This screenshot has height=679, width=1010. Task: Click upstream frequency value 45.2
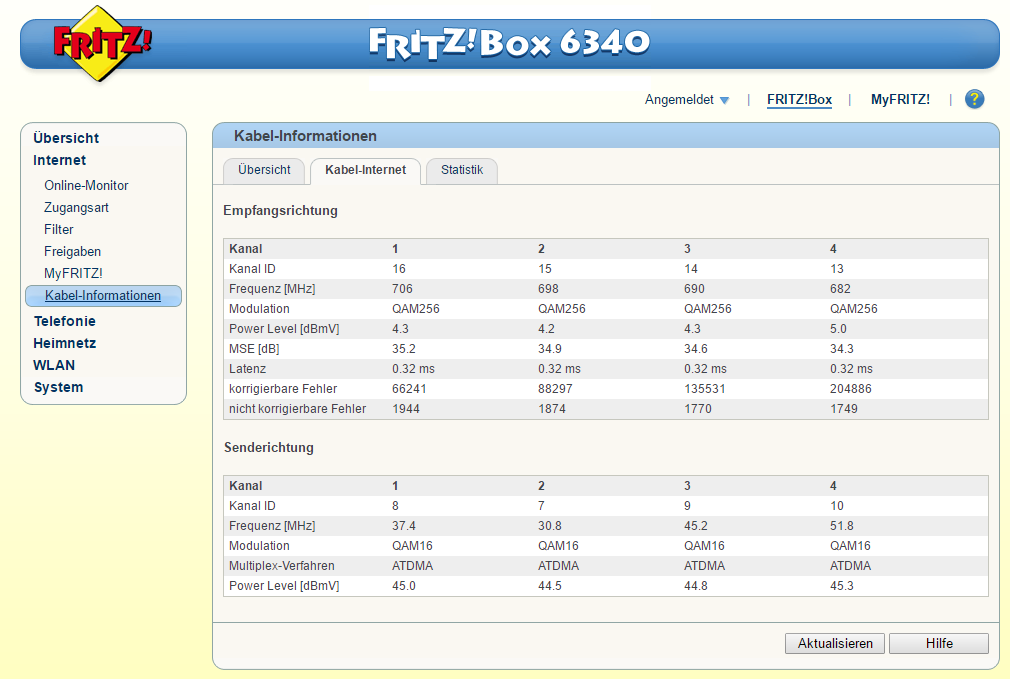click(696, 526)
